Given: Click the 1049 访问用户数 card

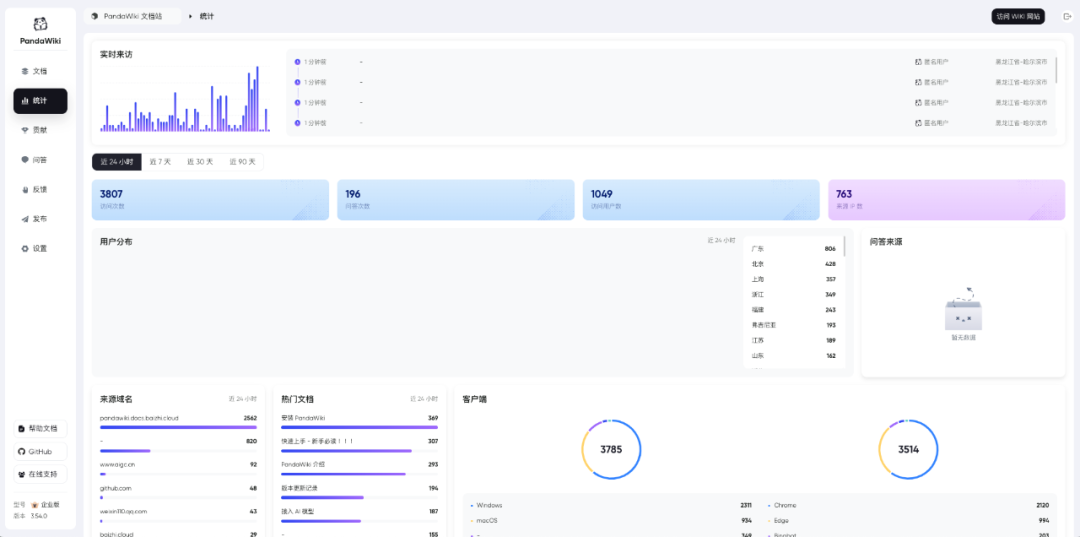Looking at the screenshot, I should 701,200.
